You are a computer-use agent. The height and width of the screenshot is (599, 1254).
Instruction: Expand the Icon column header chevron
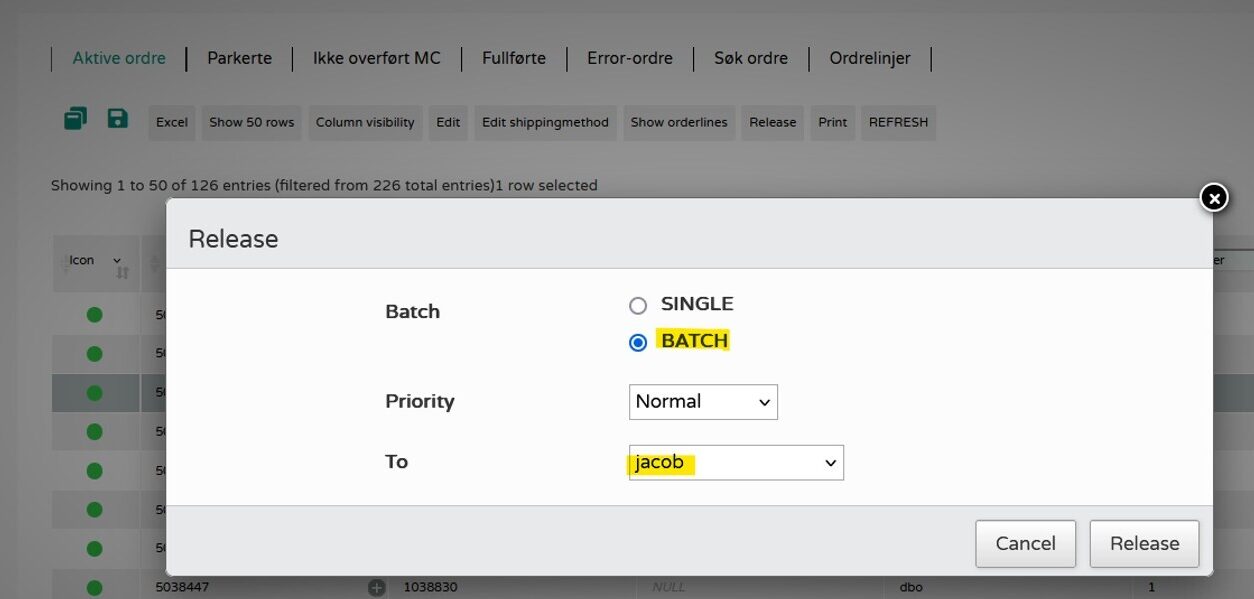(117, 260)
